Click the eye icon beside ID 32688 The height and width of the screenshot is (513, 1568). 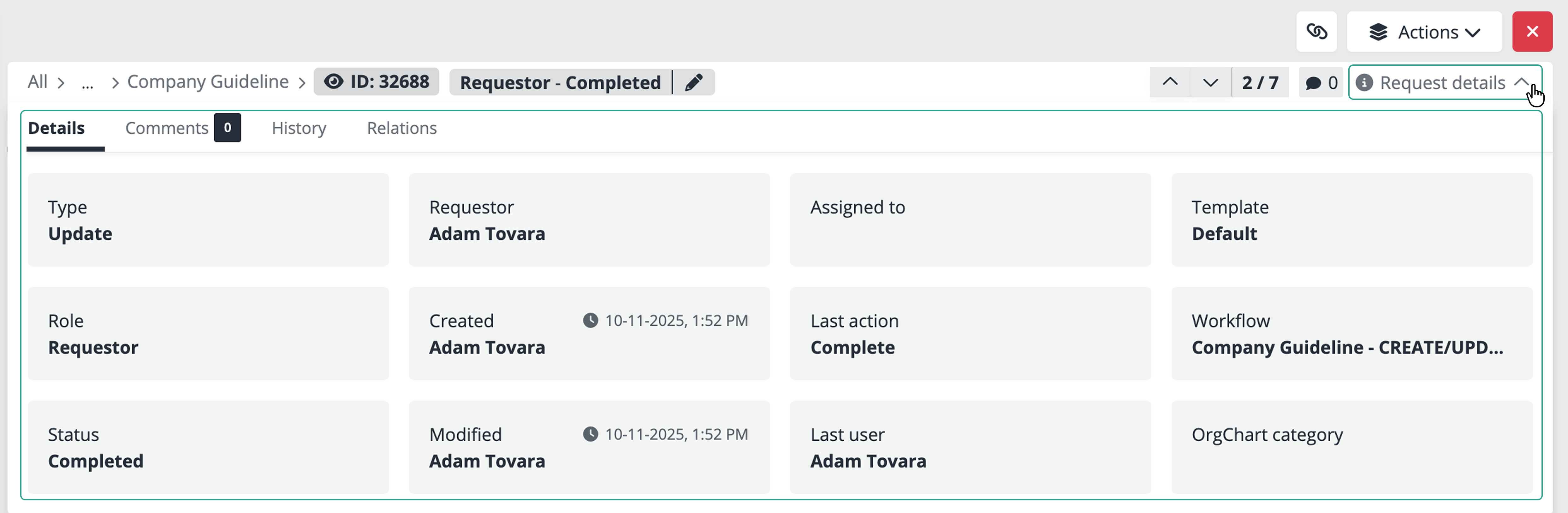click(333, 81)
